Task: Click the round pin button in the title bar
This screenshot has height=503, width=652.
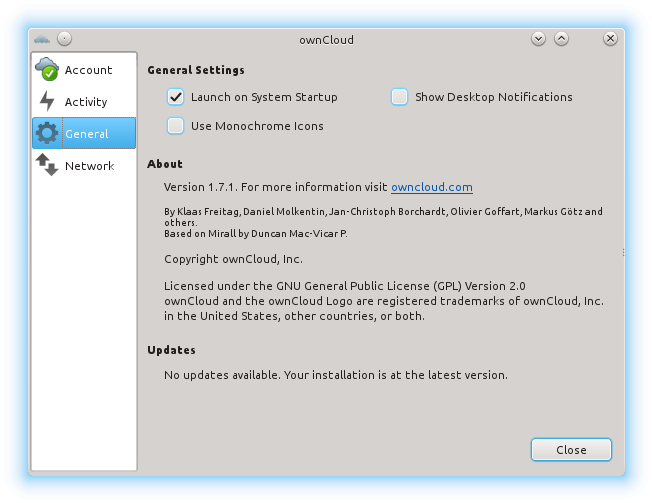Action: coord(64,39)
